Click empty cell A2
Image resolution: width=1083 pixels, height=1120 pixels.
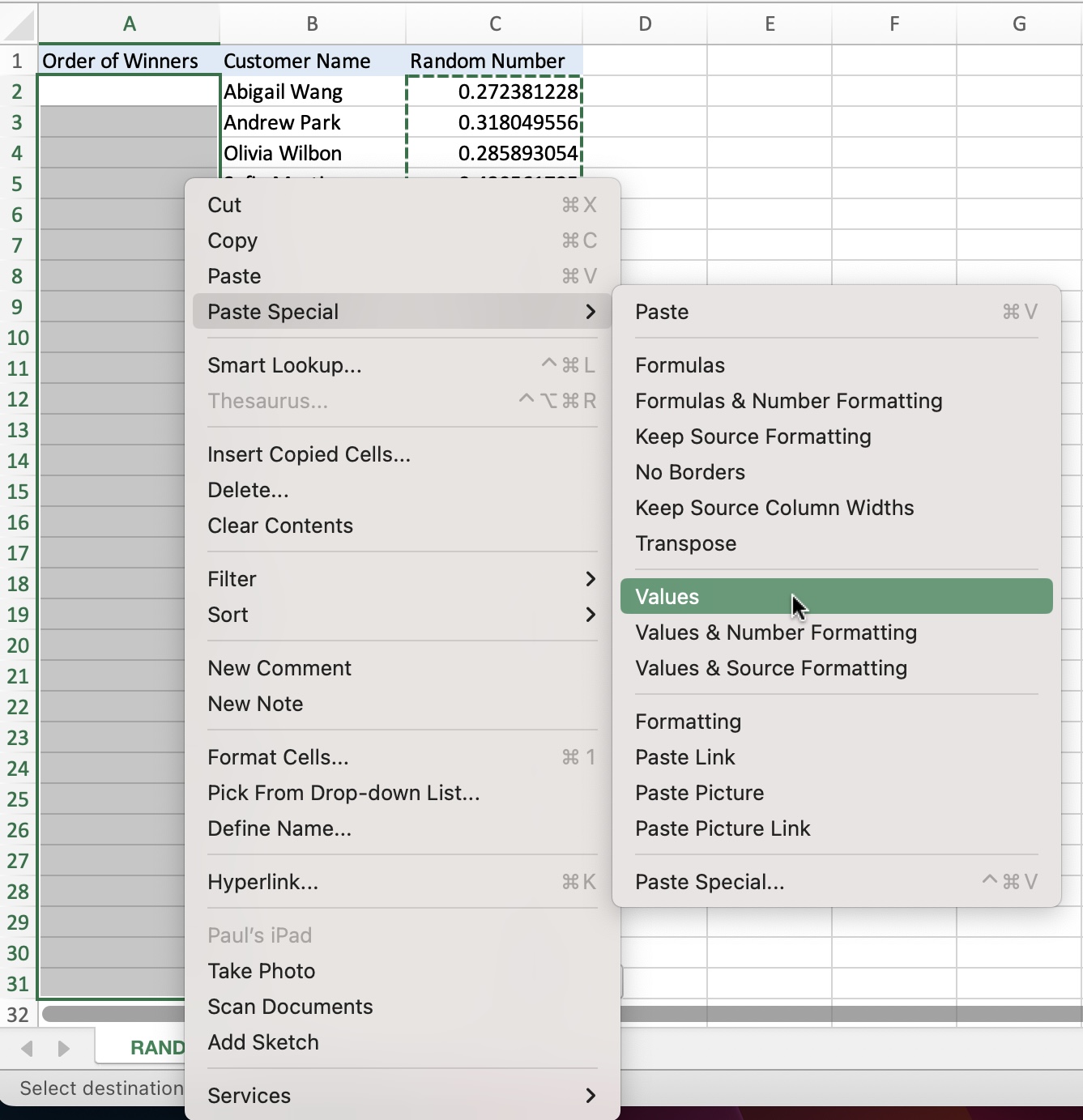[x=129, y=92]
